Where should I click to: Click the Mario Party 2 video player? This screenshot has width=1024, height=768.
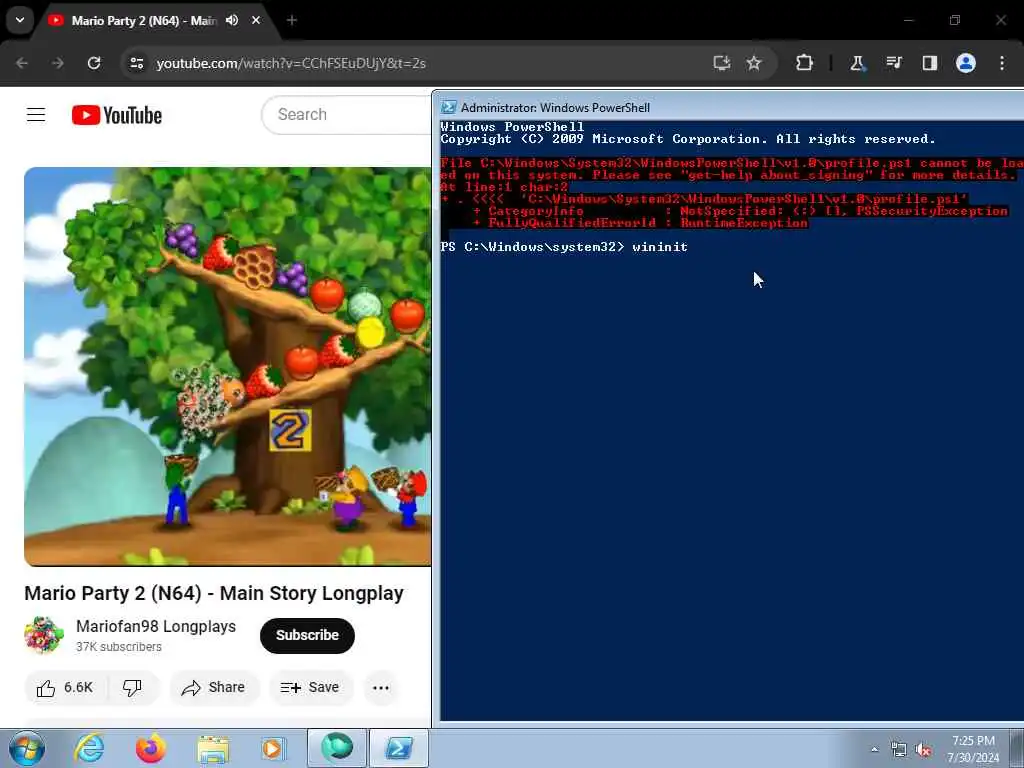(227, 366)
